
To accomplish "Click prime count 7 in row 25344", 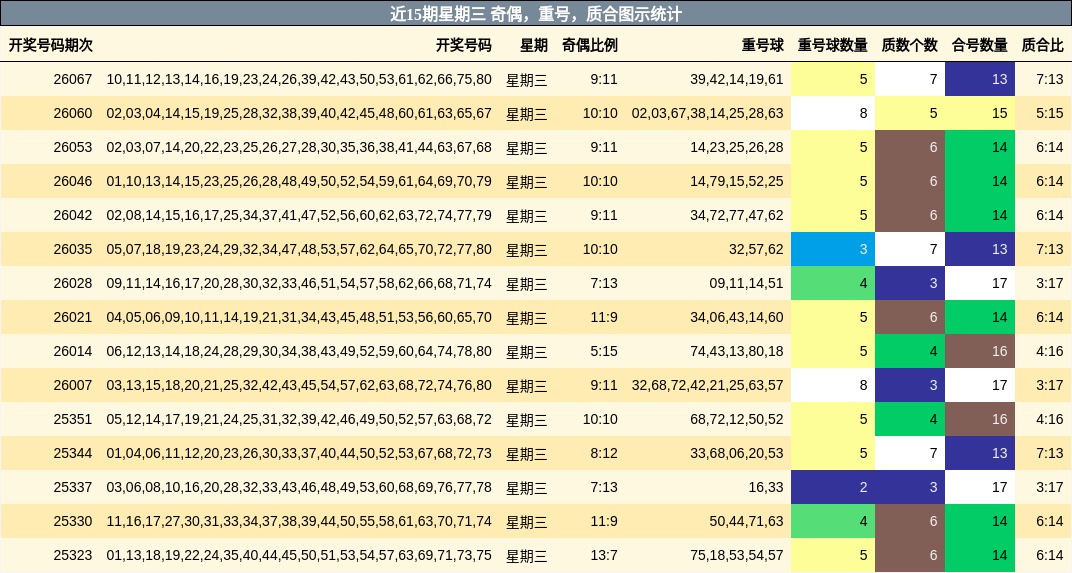I will coord(910,453).
